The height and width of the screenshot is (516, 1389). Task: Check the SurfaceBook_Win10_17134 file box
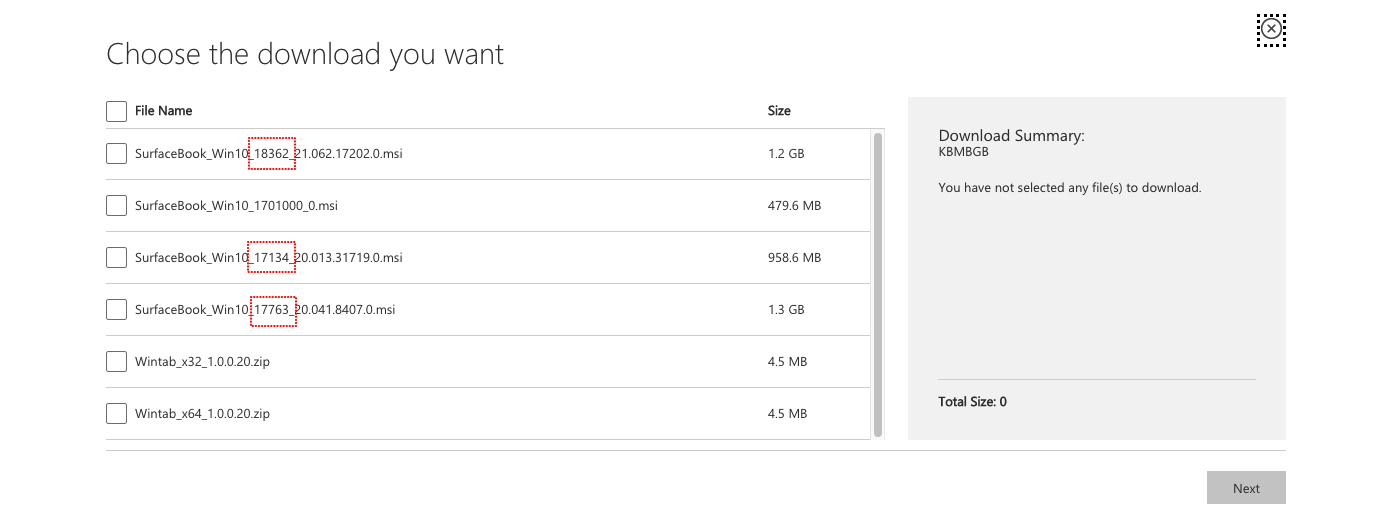pyautogui.click(x=116, y=258)
